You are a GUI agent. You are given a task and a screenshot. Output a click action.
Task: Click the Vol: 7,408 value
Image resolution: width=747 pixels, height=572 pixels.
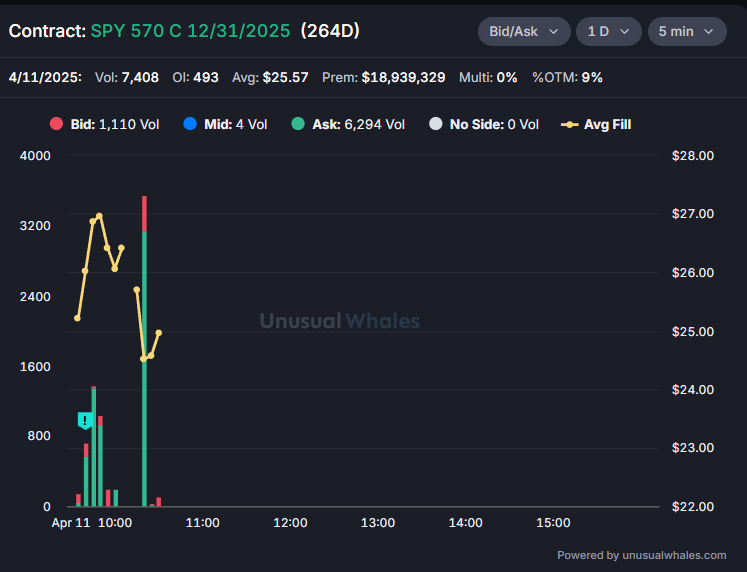(x=127, y=77)
